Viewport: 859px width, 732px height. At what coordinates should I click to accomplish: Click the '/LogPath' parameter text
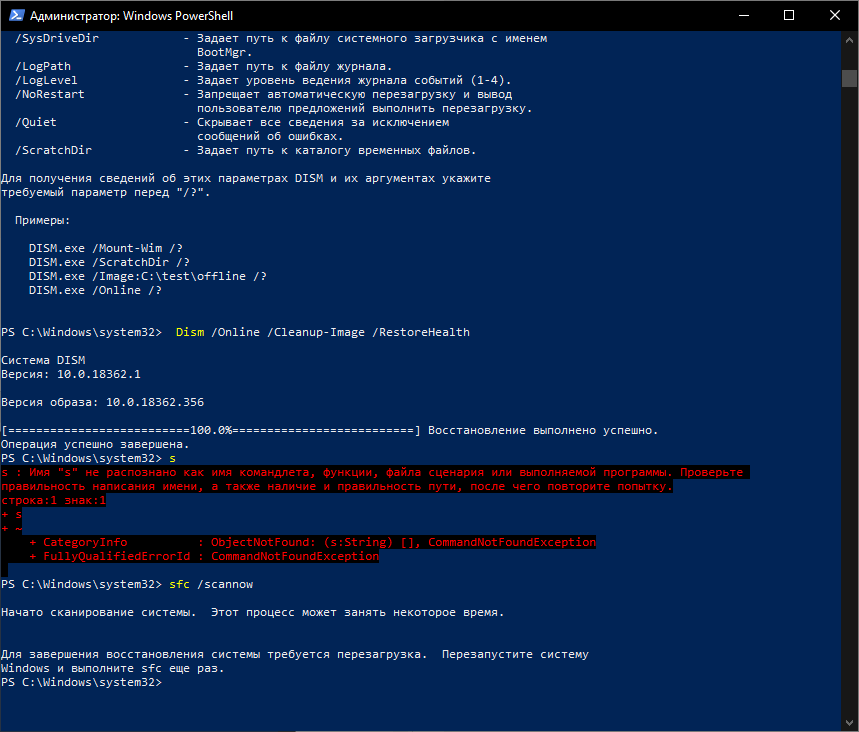click(x=43, y=66)
